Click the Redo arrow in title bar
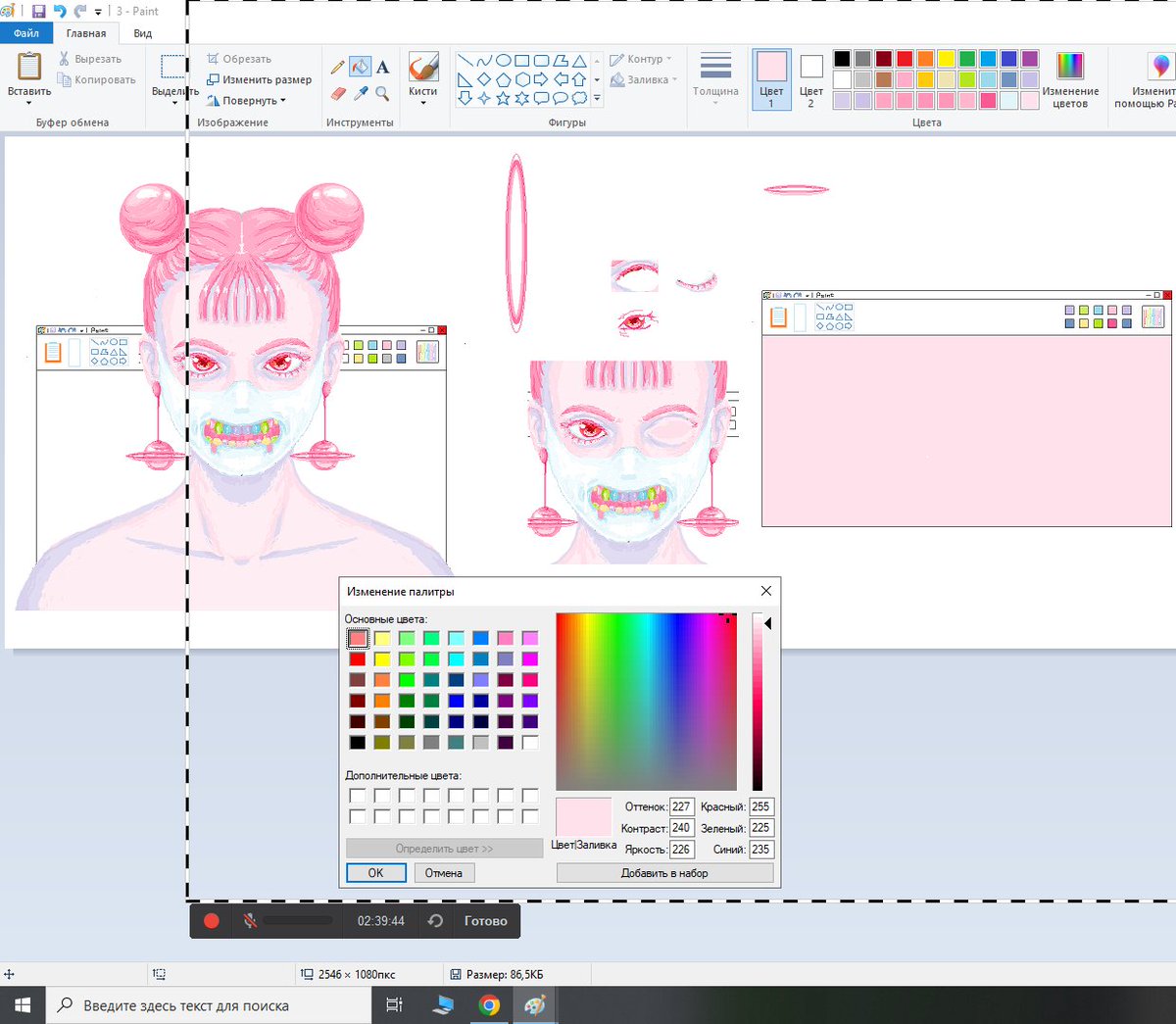This screenshot has width=1176, height=1024. pyautogui.click(x=80, y=12)
